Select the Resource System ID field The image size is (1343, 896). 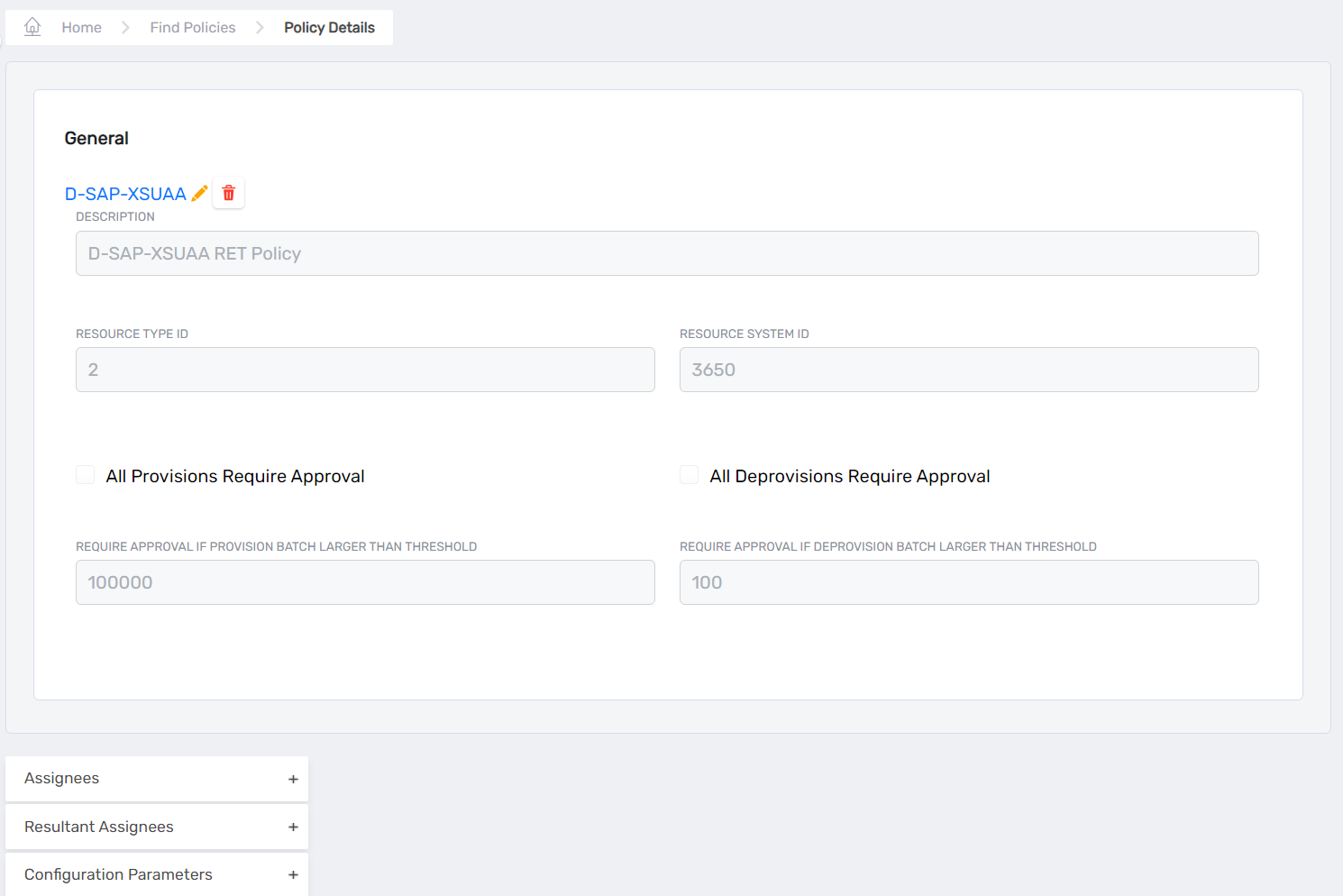click(x=969, y=370)
